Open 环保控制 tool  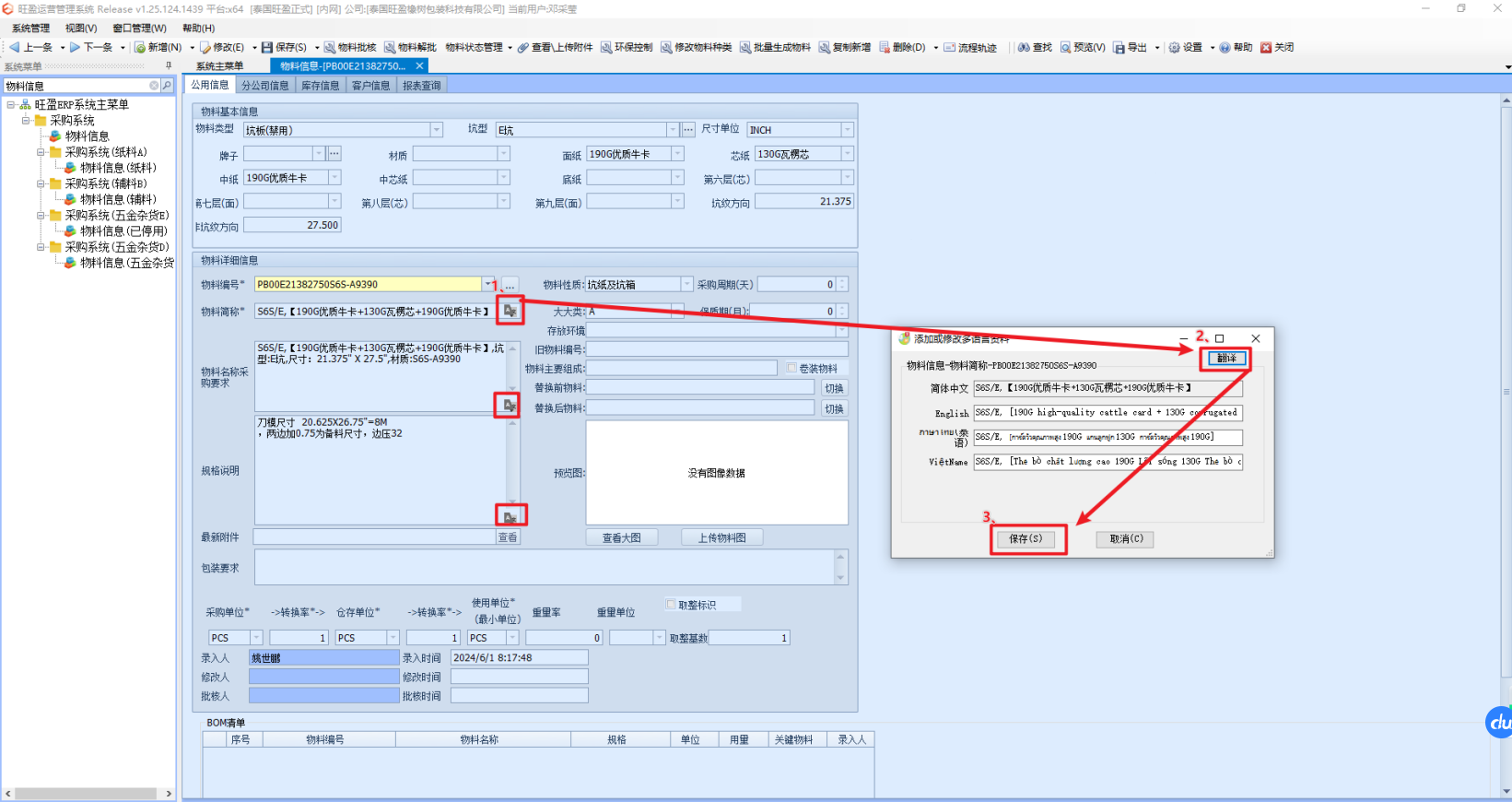pos(627,47)
